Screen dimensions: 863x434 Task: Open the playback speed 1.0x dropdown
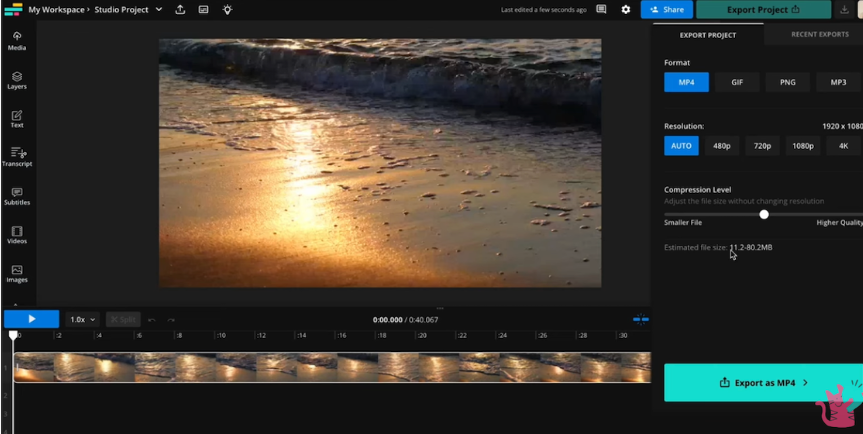83,320
